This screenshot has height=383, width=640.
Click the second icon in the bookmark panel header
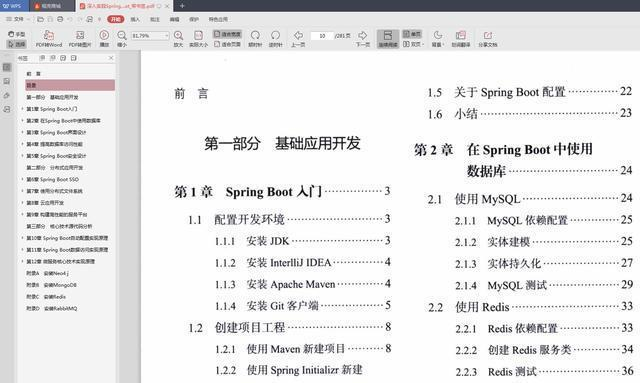click(x=53, y=58)
